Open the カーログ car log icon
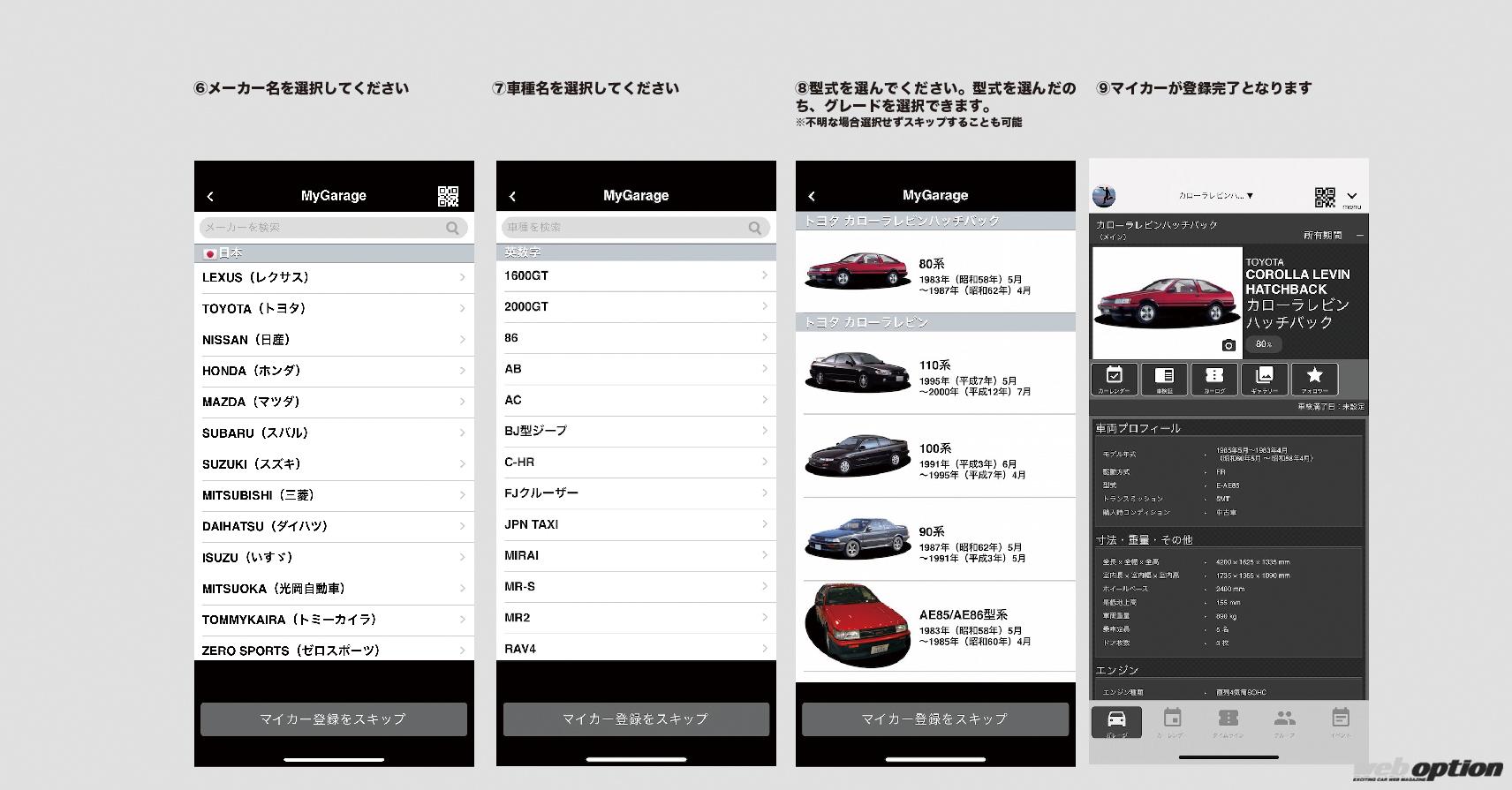 [1214, 379]
